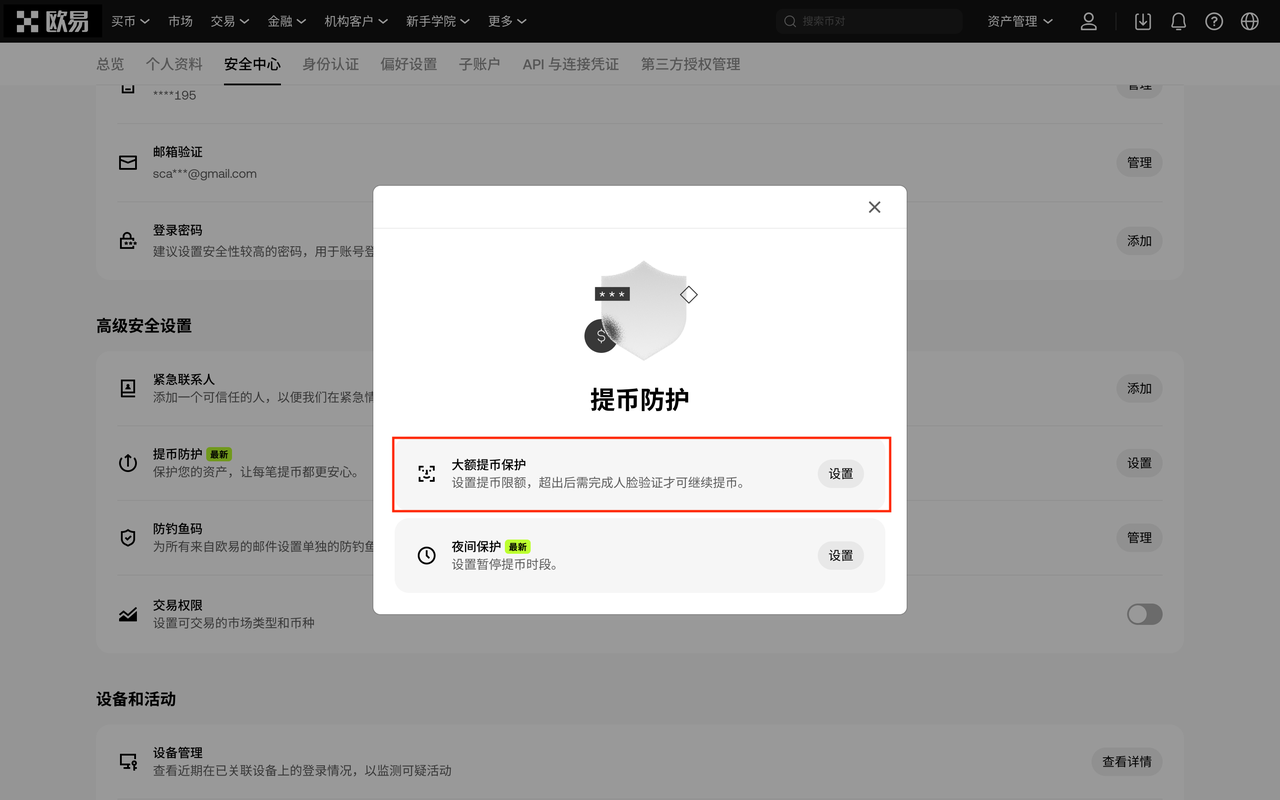Click the 最新 badge next to 夜间保护
The height and width of the screenshot is (800, 1280).
point(517,547)
